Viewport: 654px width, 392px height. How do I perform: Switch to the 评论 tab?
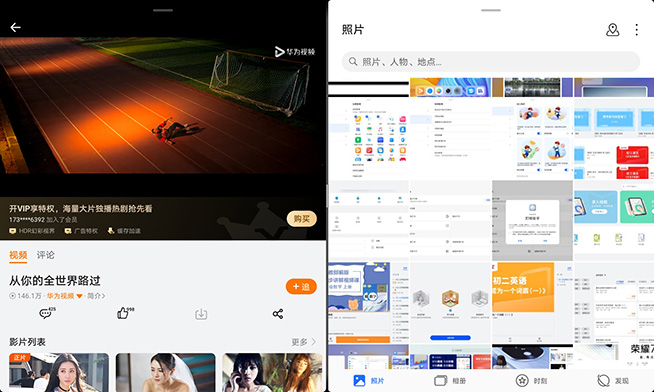point(45,255)
